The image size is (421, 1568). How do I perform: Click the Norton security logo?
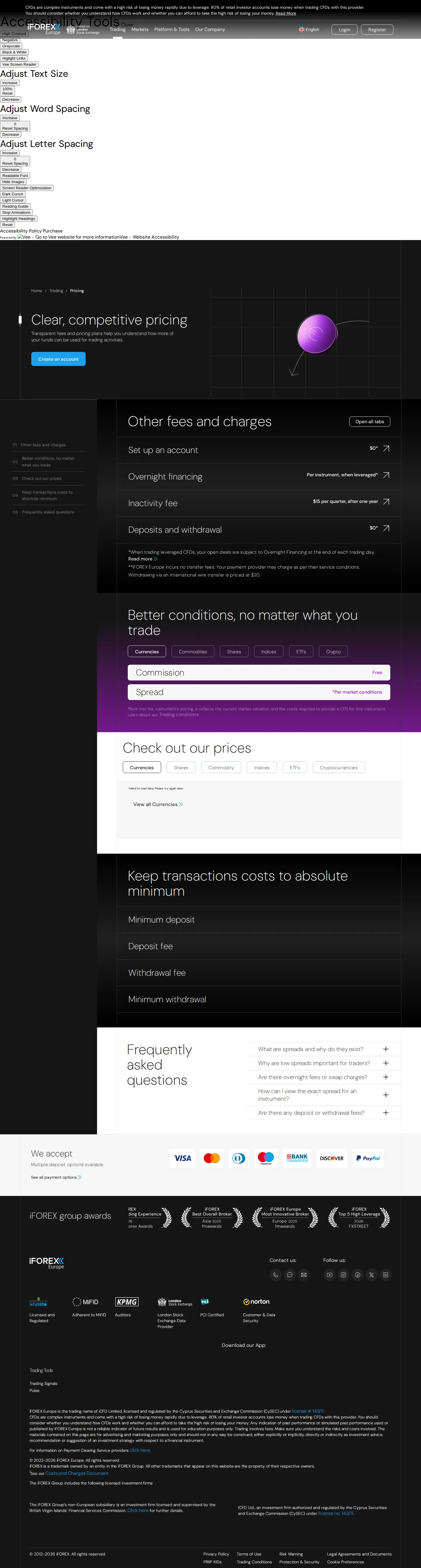(256, 1302)
